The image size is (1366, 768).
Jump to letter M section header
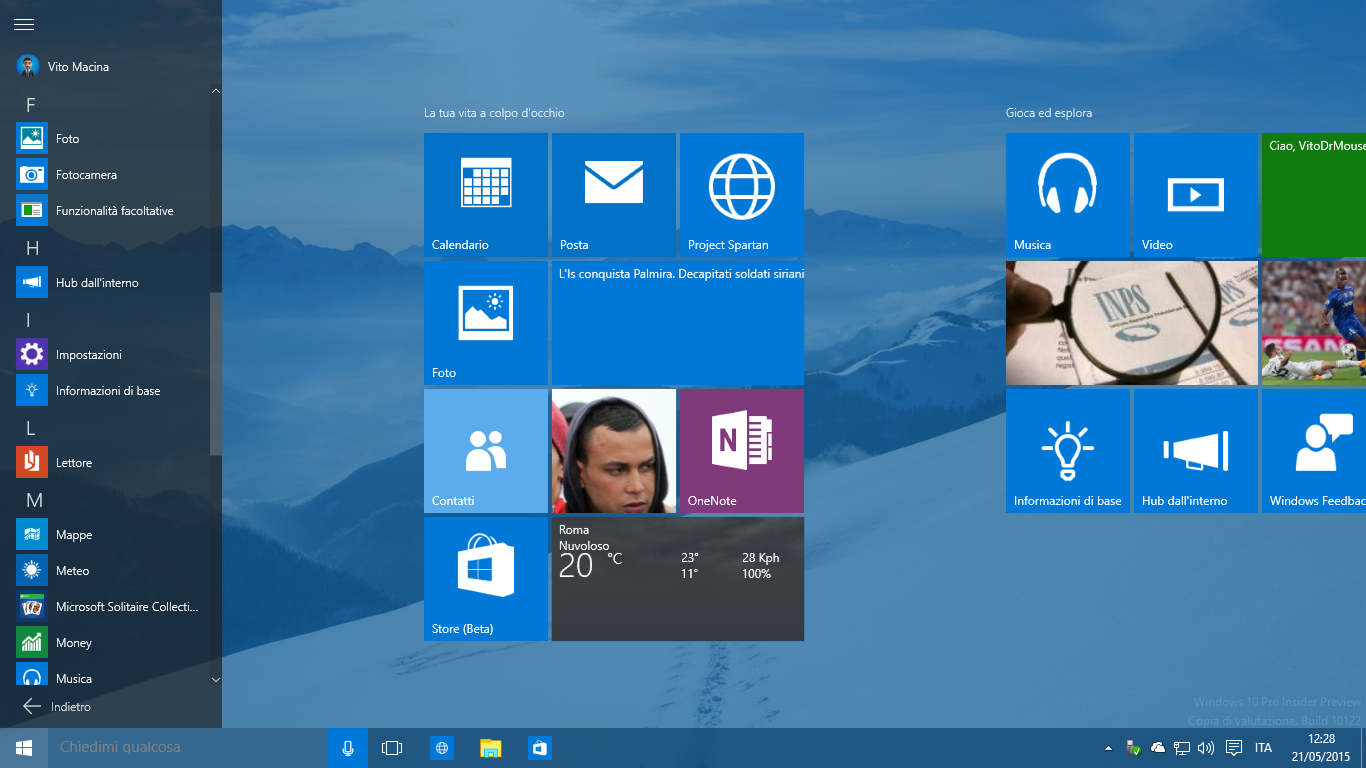(x=34, y=500)
